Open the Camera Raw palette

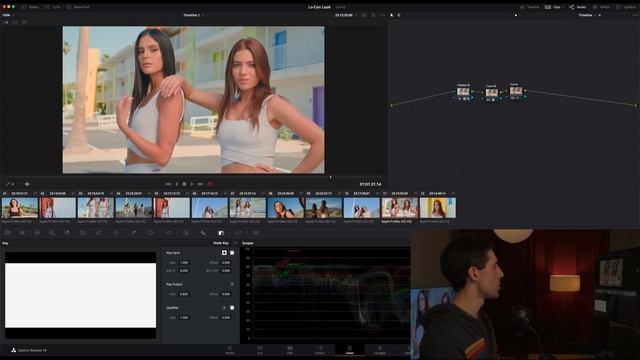7,233
